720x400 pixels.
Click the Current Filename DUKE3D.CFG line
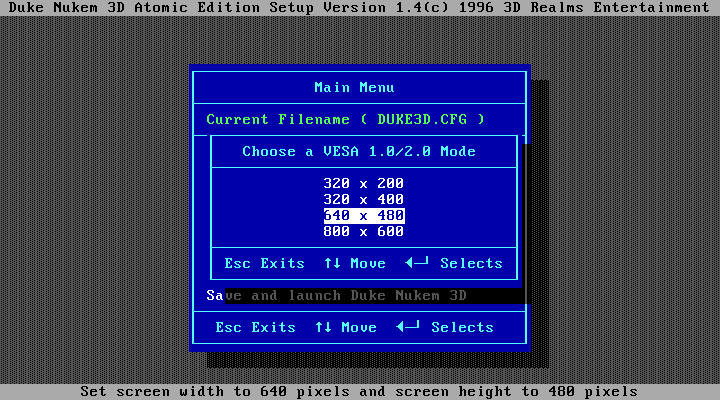click(x=345, y=119)
